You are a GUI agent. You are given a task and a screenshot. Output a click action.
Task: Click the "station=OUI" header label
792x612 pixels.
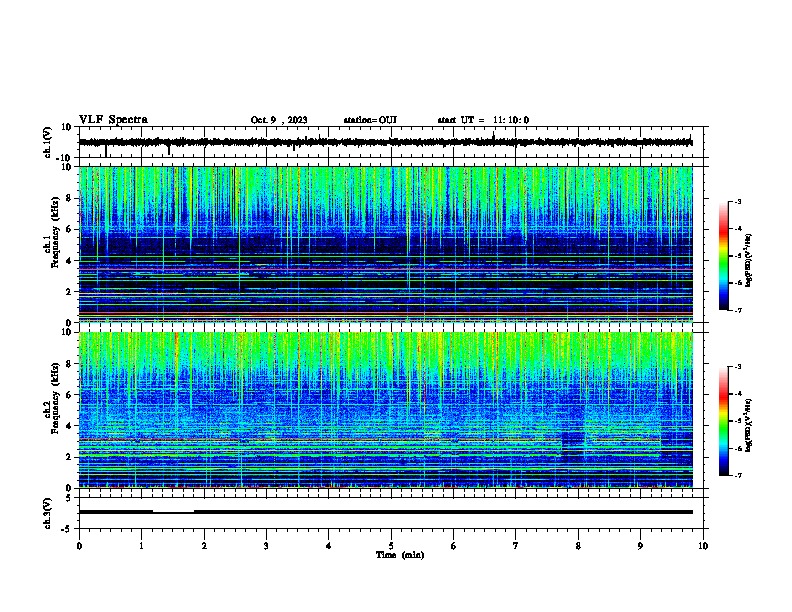pos(370,120)
